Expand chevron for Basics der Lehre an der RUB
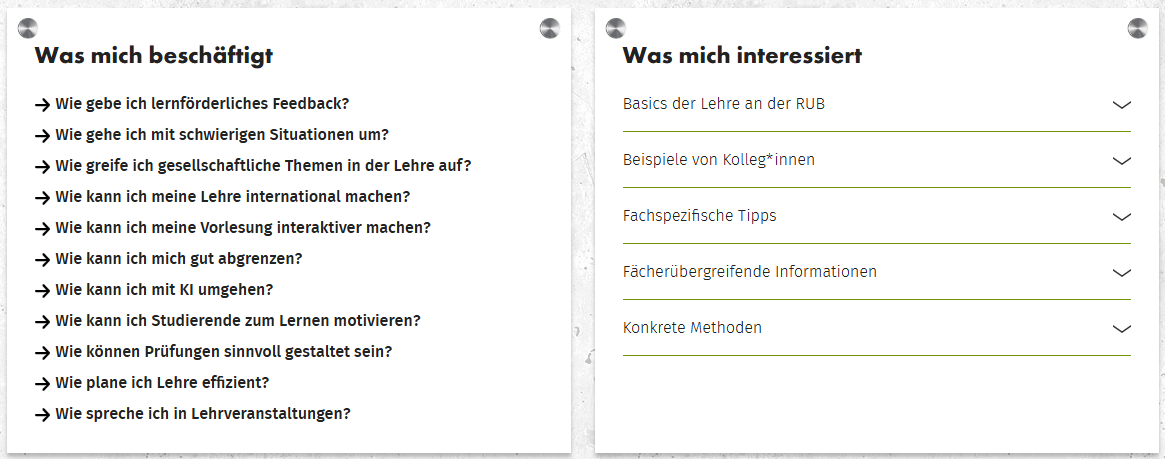 (x=1121, y=104)
